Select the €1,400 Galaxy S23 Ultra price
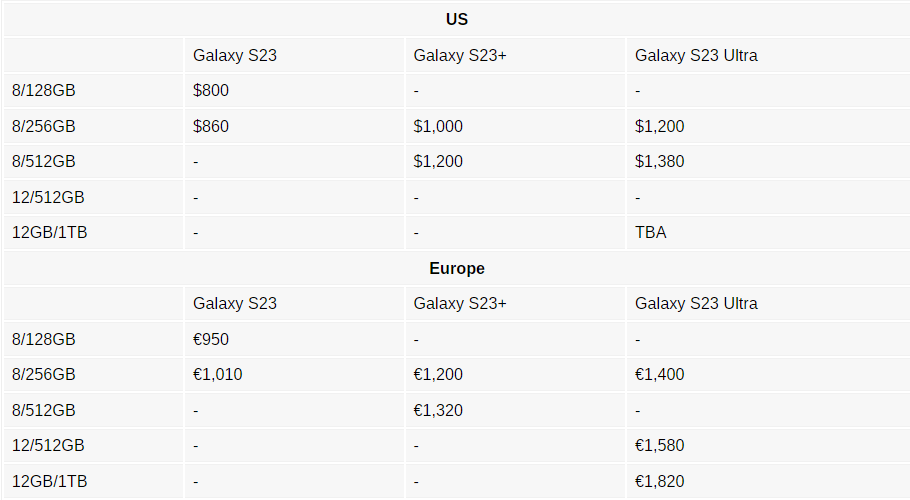910x500 pixels. [x=659, y=375]
